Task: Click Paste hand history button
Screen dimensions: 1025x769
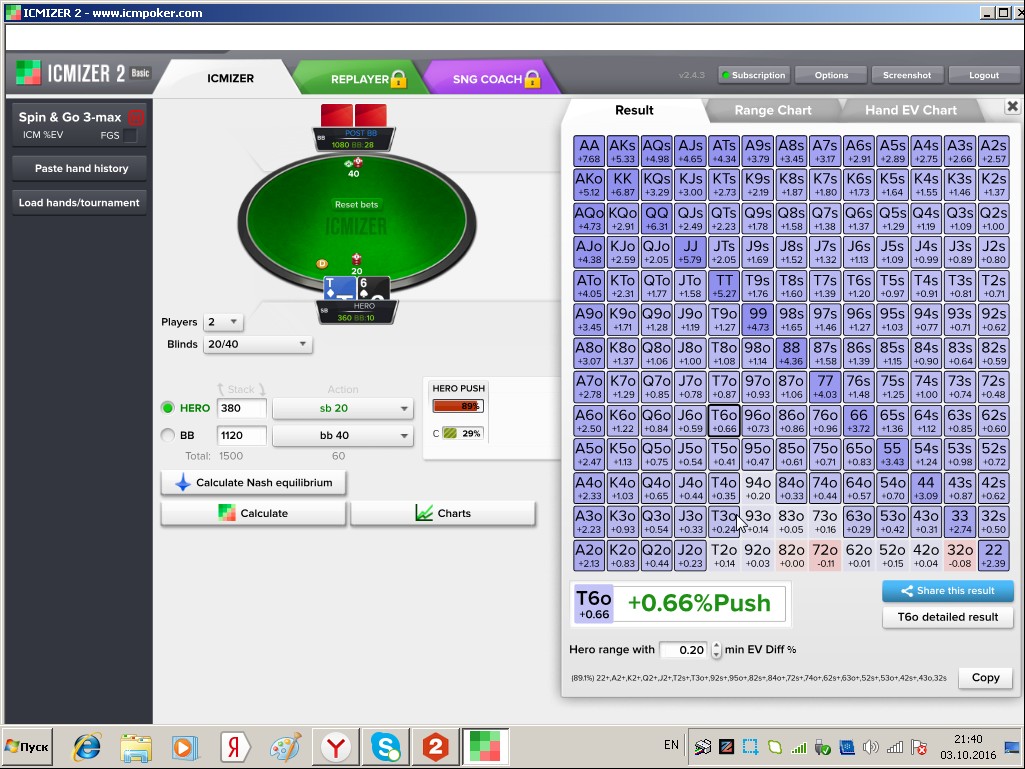Action: pos(81,169)
